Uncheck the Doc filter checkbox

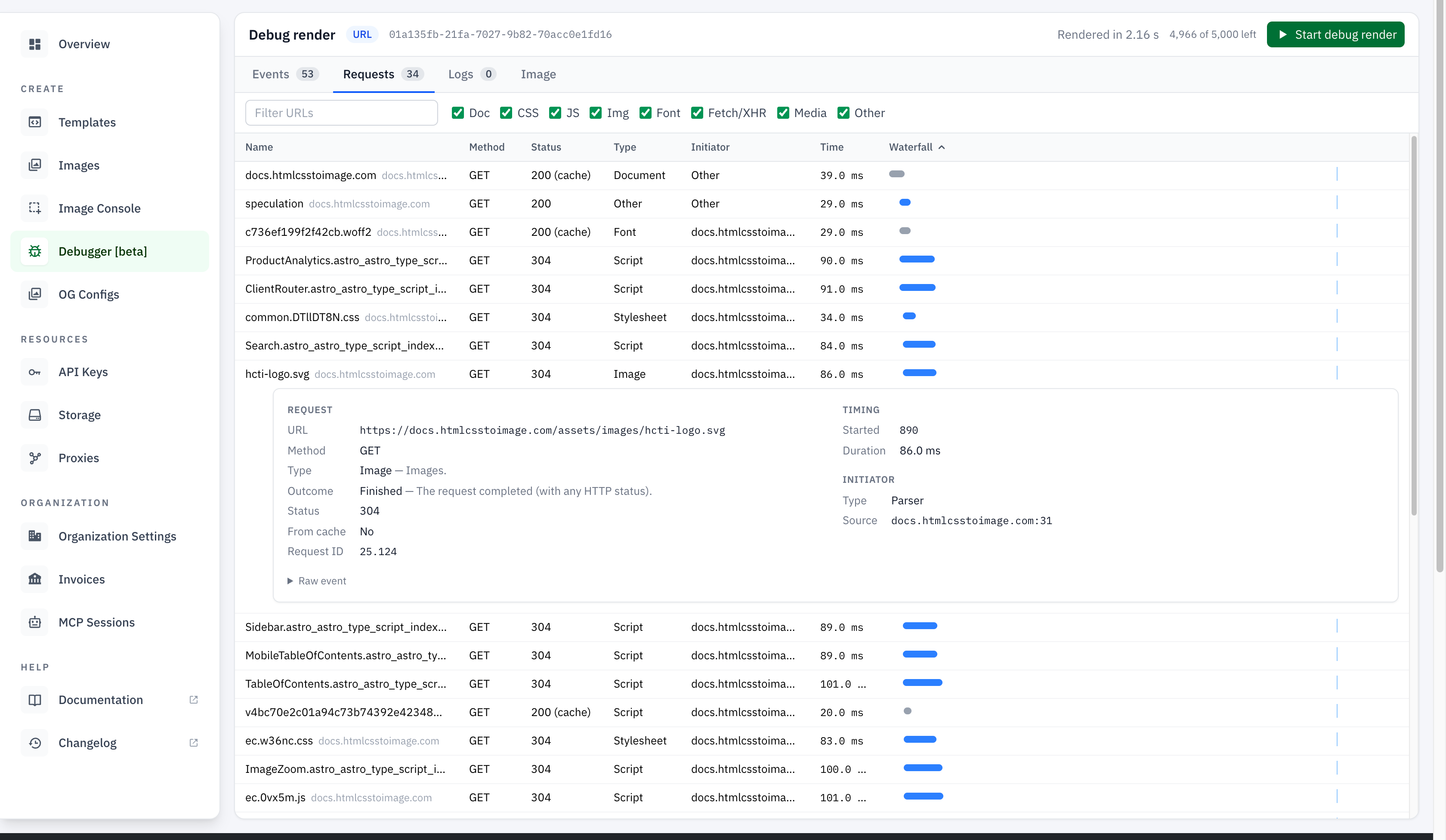click(x=458, y=113)
